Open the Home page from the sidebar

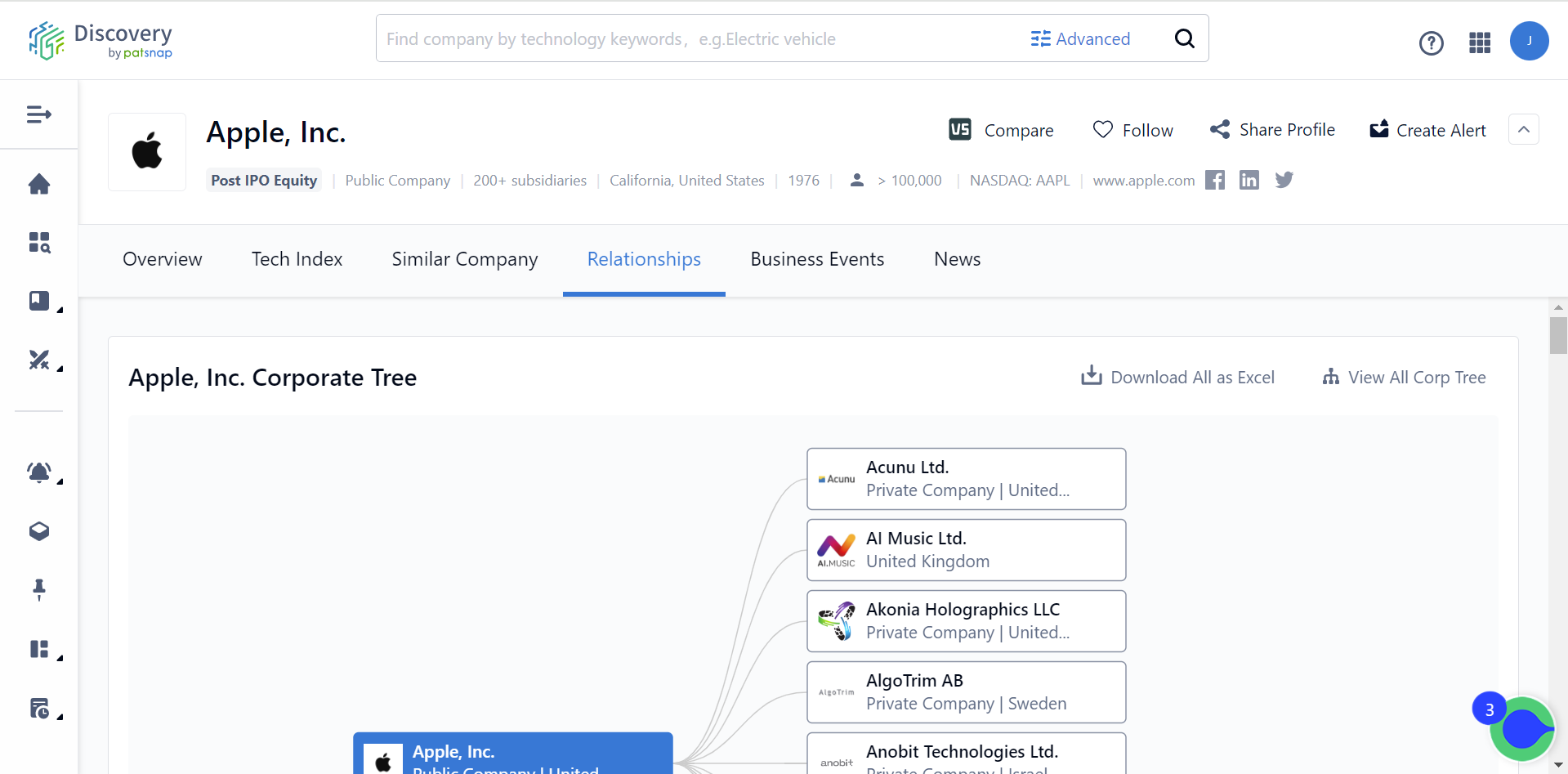(x=38, y=184)
